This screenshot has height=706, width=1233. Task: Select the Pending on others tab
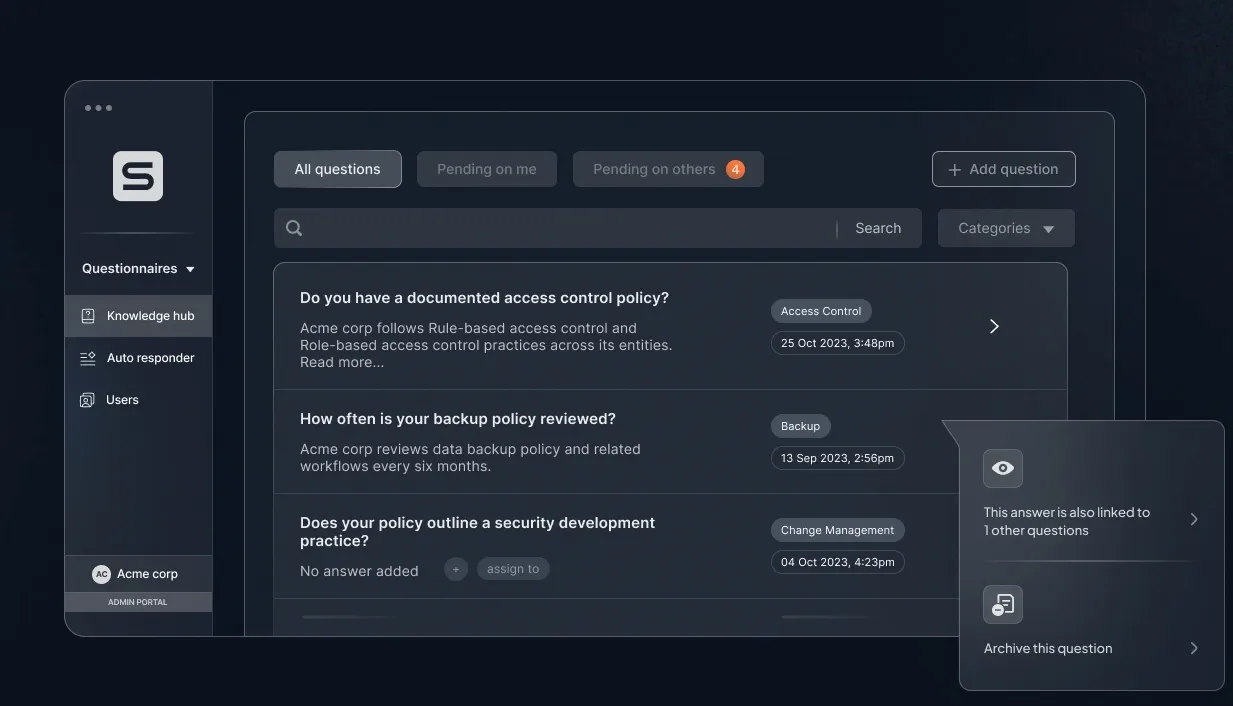[667, 169]
